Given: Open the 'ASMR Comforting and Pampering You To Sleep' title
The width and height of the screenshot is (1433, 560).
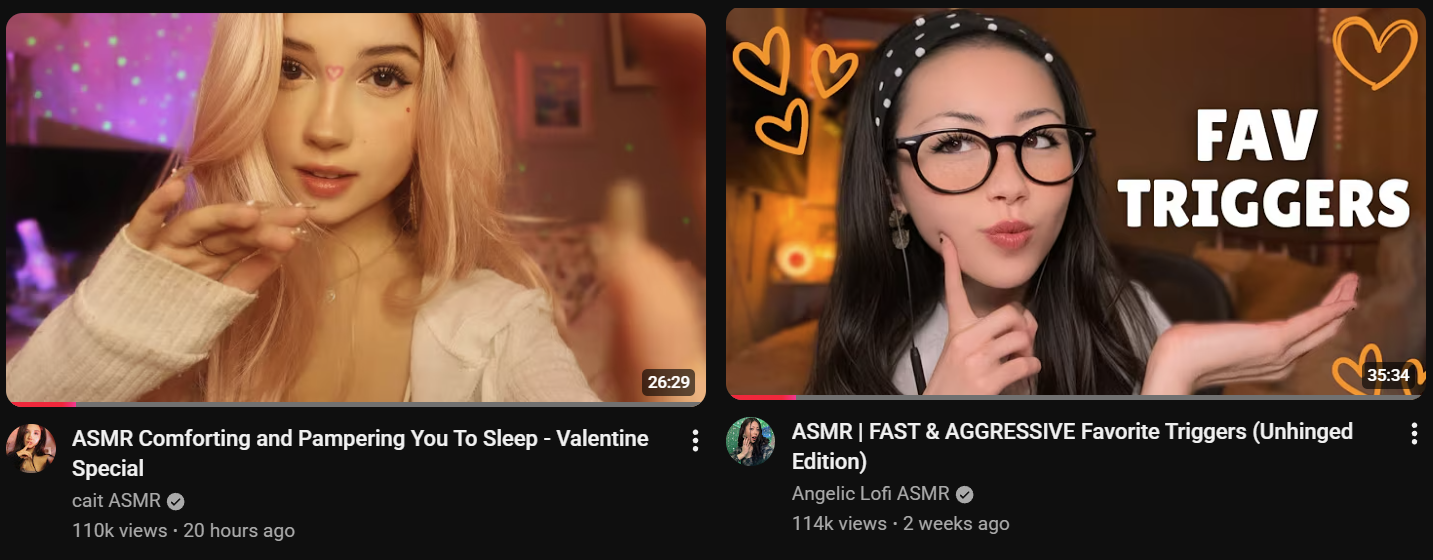Looking at the screenshot, I should click(360, 453).
